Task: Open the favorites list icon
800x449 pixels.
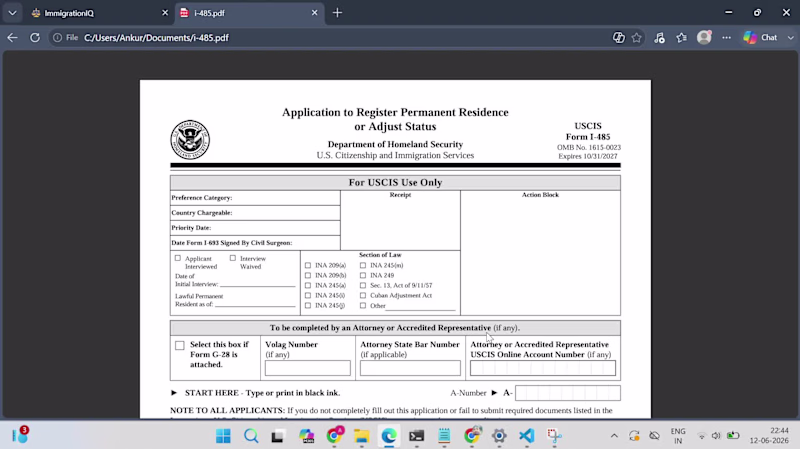Action: (x=682, y=38)
